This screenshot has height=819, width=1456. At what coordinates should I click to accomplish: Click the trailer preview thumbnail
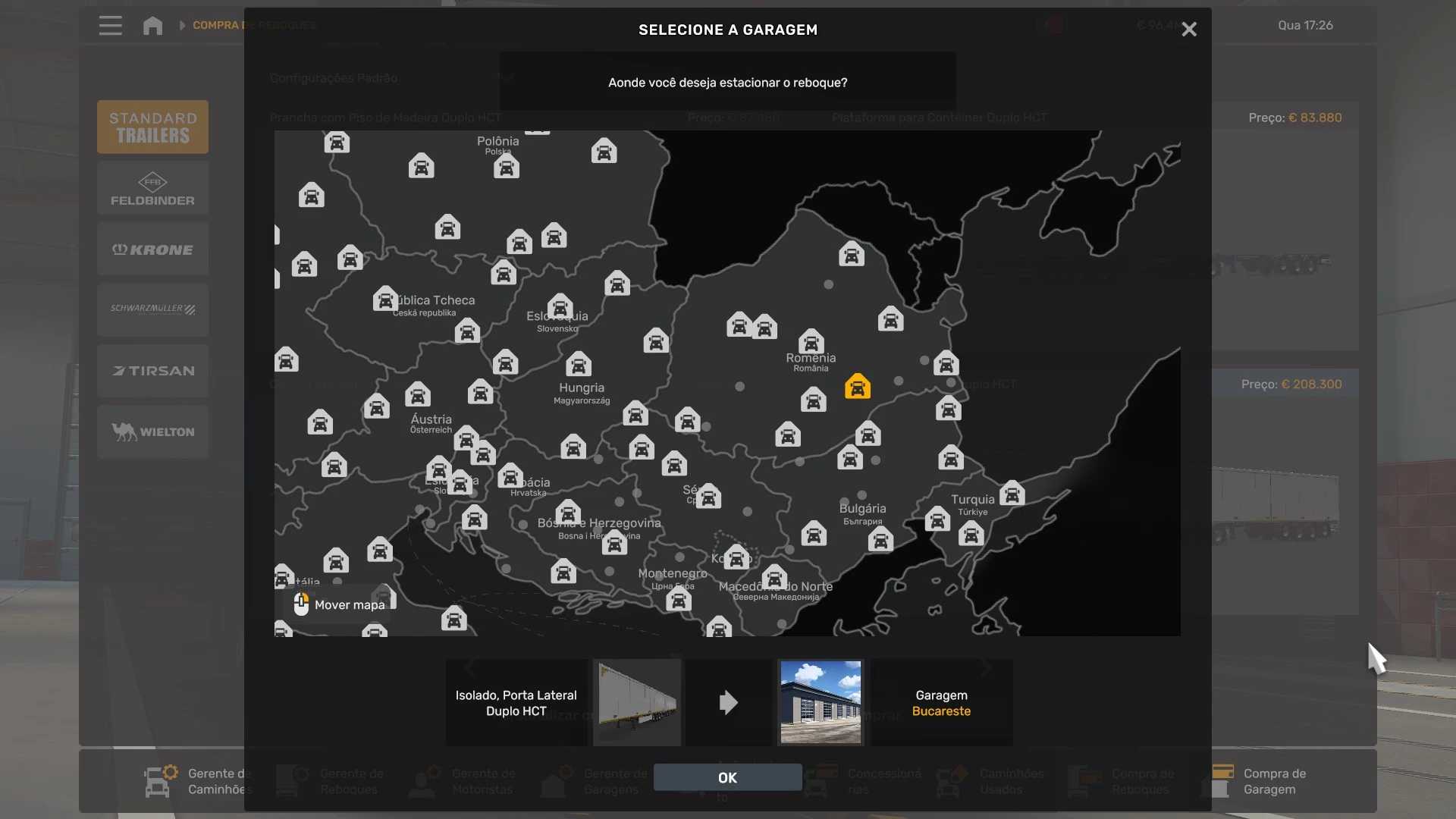(637, 702)
